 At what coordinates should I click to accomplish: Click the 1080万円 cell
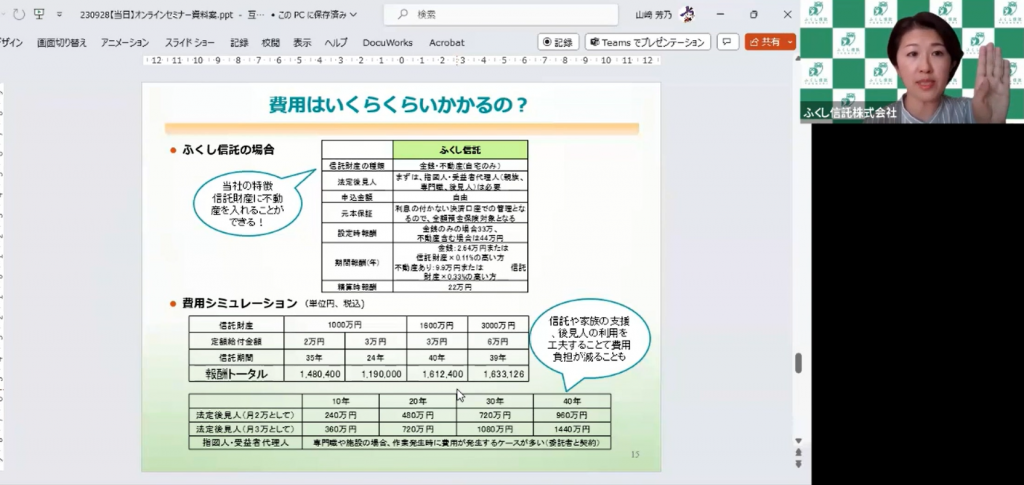[x=495, y=430]
